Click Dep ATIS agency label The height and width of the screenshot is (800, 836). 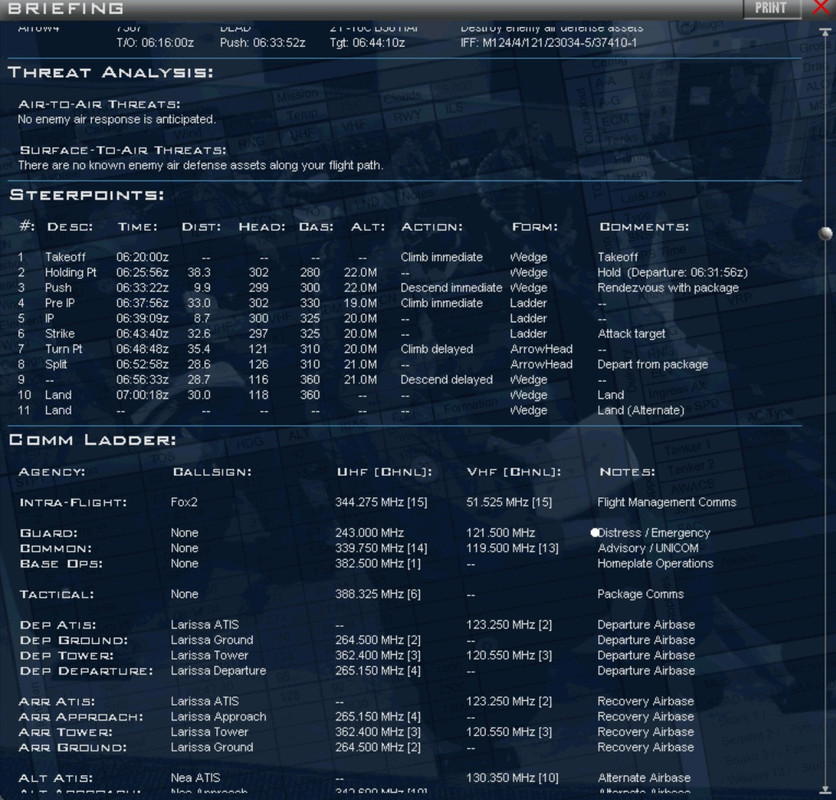58,625
